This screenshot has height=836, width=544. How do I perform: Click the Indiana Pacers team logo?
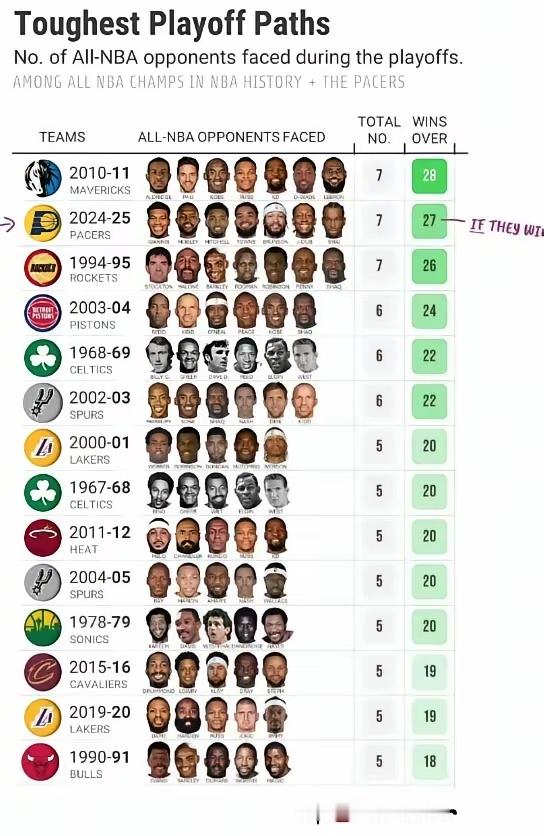pos(43,223)
